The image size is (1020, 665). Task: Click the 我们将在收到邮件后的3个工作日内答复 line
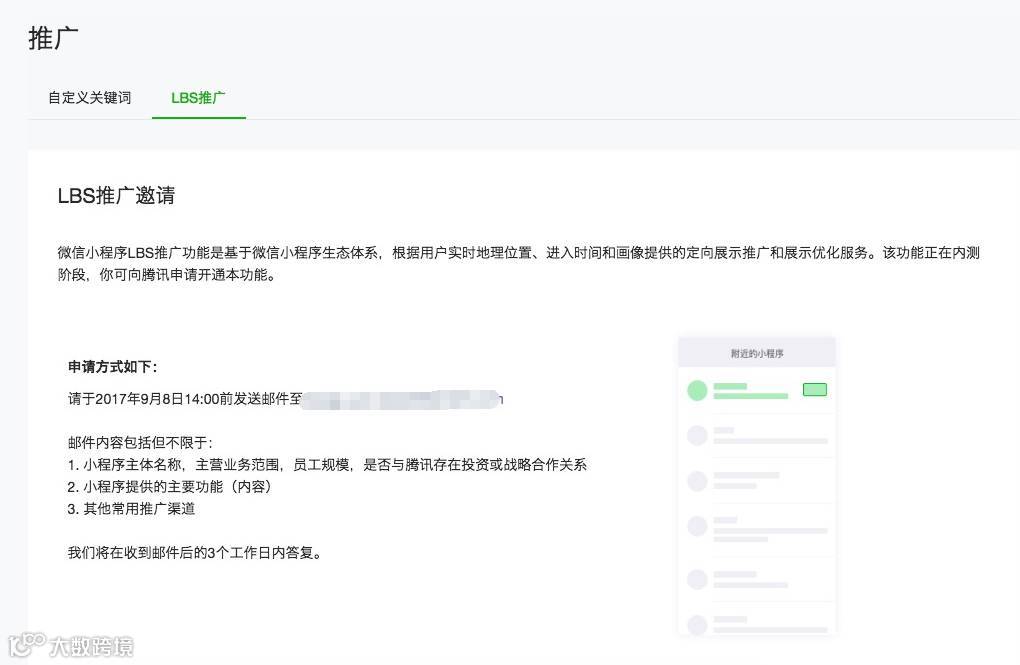[x=195, y=553]
